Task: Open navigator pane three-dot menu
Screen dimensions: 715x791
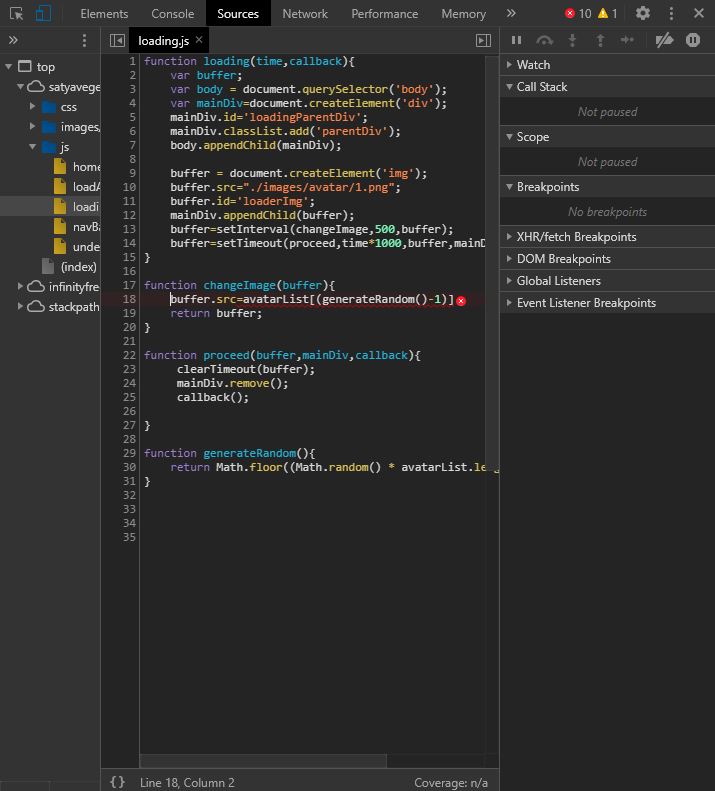Action: 84,40
